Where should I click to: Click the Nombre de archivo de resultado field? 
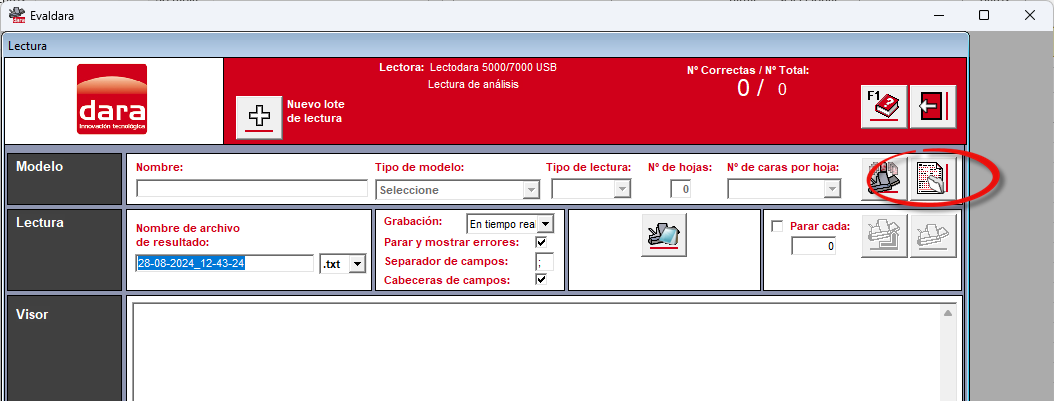point(225,263)
